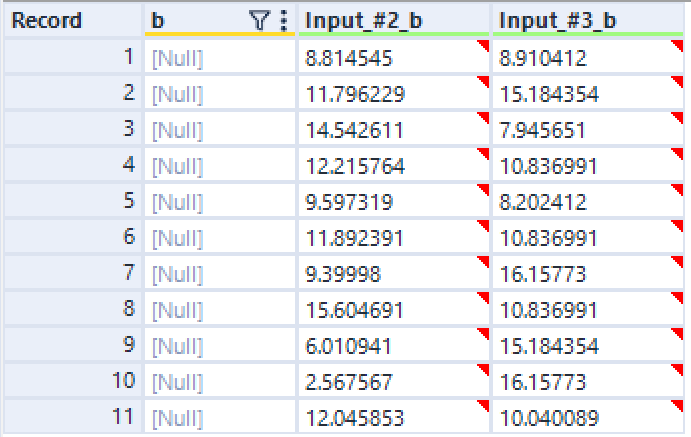Select the [Null] cell in record 9
The width and height of the screenshot is (691, 437).
[220, 344]
